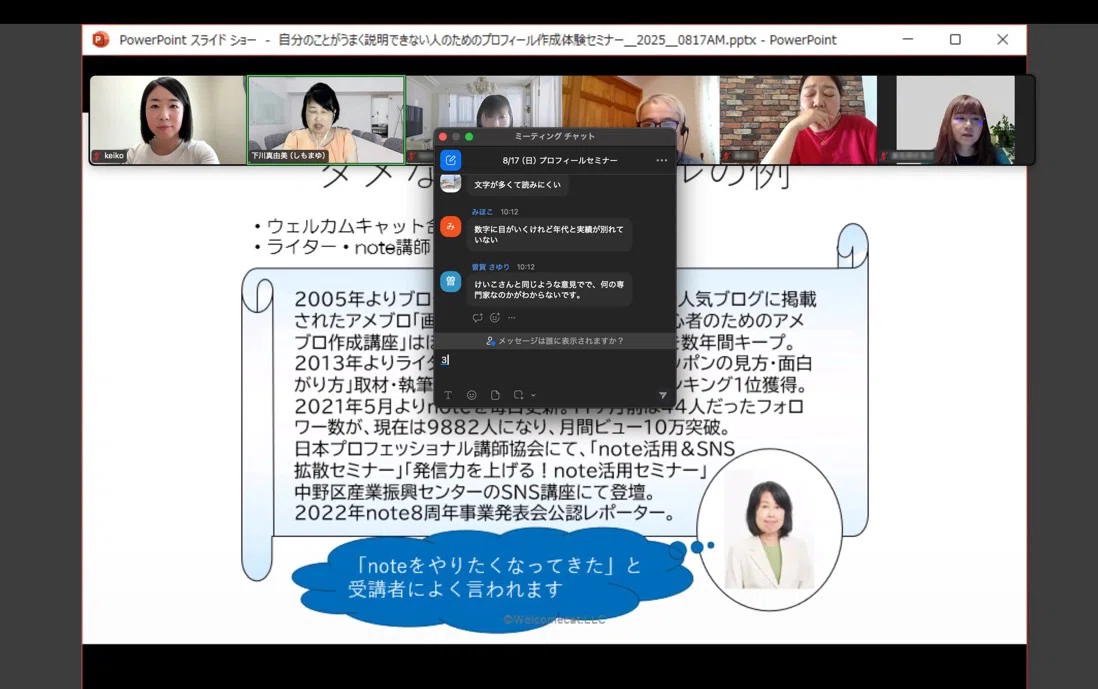Screen dimensions: 1098x689
Task: Click 曽賀 さゆり's blue avatar
Action: 450,281
